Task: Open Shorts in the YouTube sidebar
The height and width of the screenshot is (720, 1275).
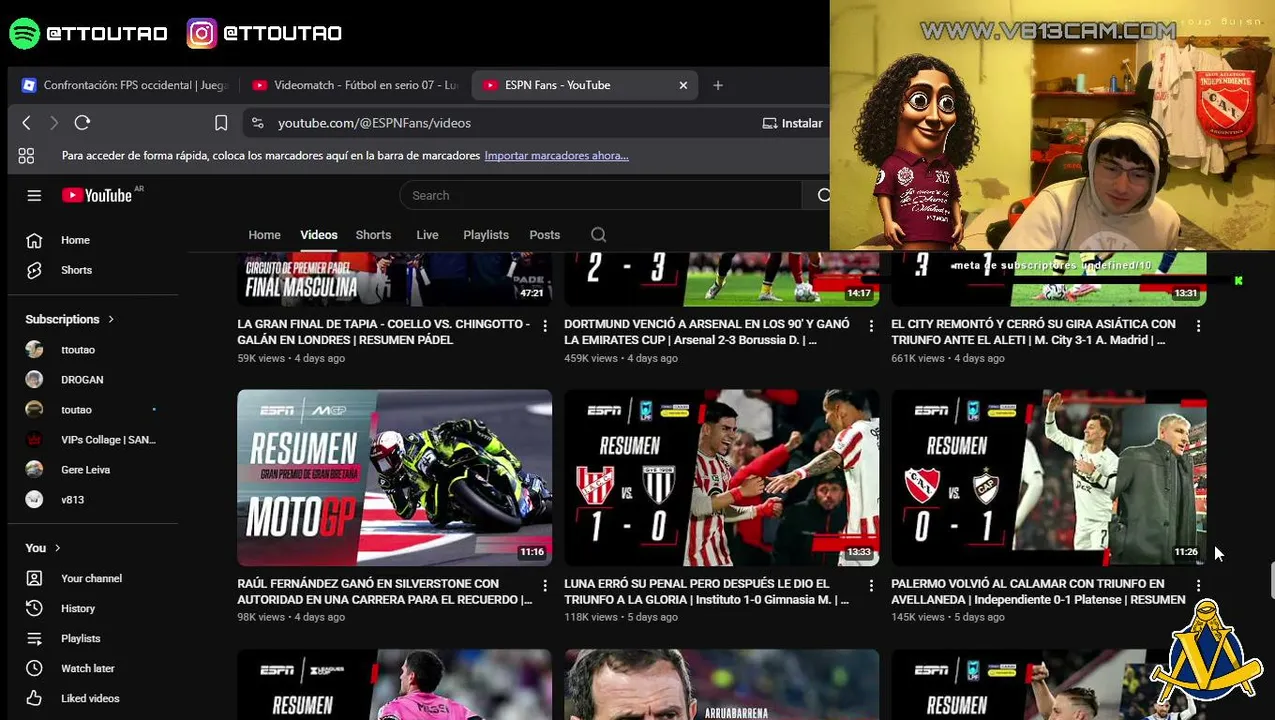Action: 76,270
